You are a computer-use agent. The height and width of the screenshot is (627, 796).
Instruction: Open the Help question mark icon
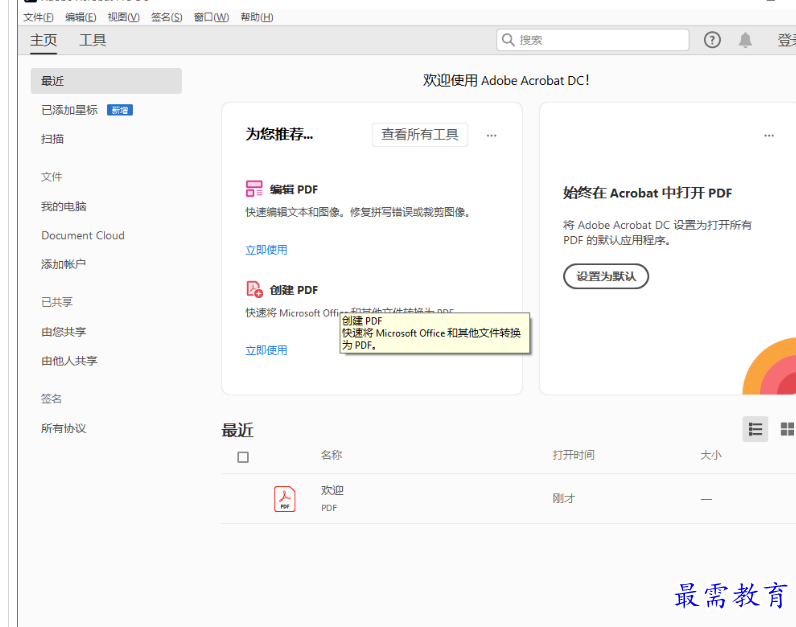point(712,40)
